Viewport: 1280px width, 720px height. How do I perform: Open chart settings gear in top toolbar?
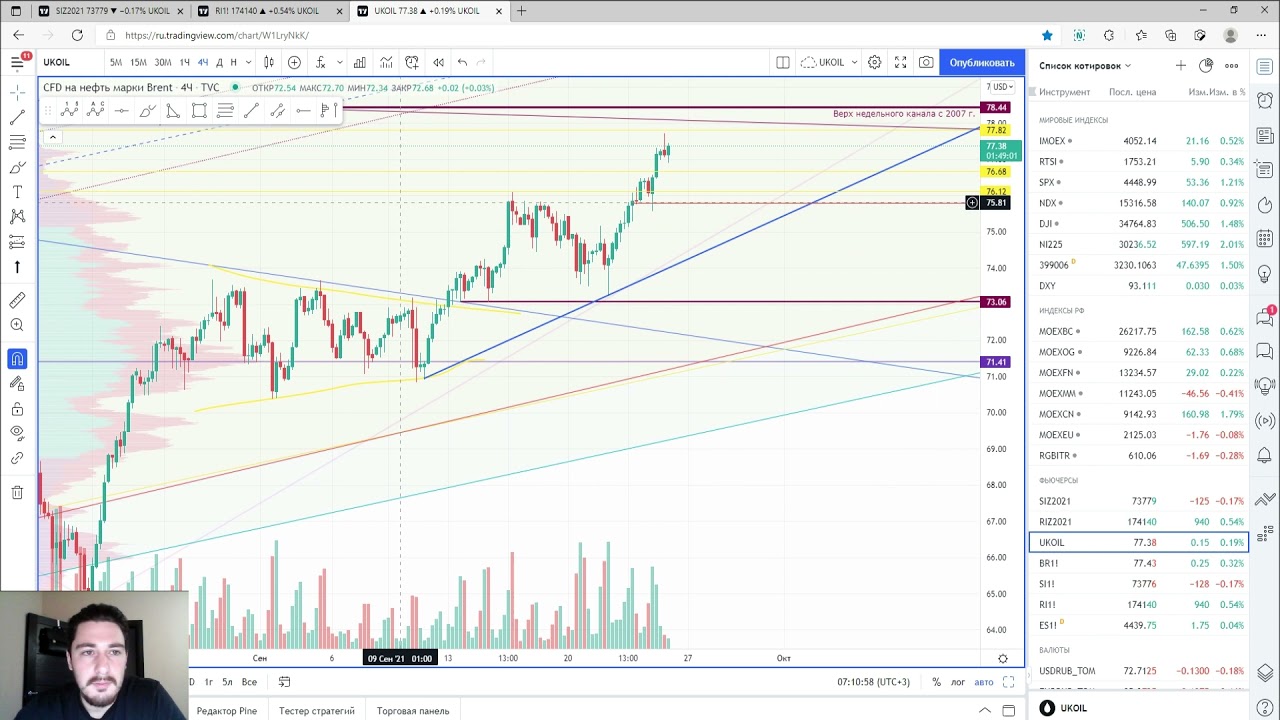[874, 62]
